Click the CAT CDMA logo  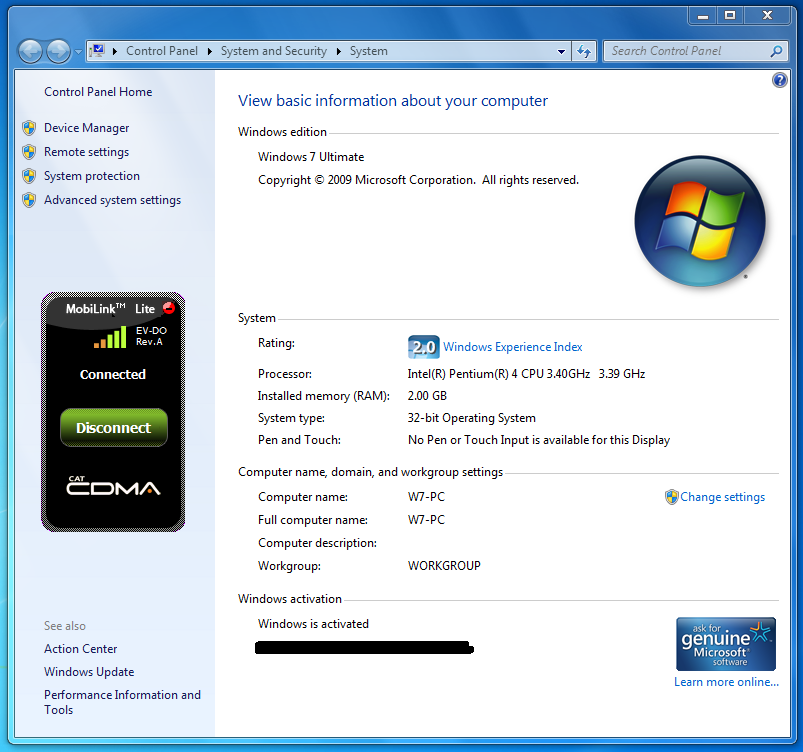click(x=113, y=486)
